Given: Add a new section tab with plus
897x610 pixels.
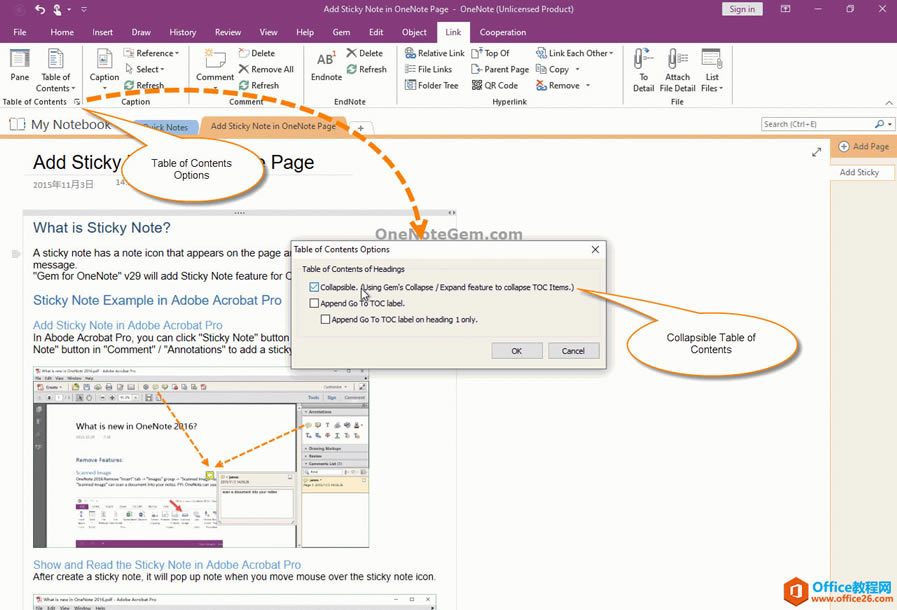Looking at the screenshot, I should click(361, 128).
